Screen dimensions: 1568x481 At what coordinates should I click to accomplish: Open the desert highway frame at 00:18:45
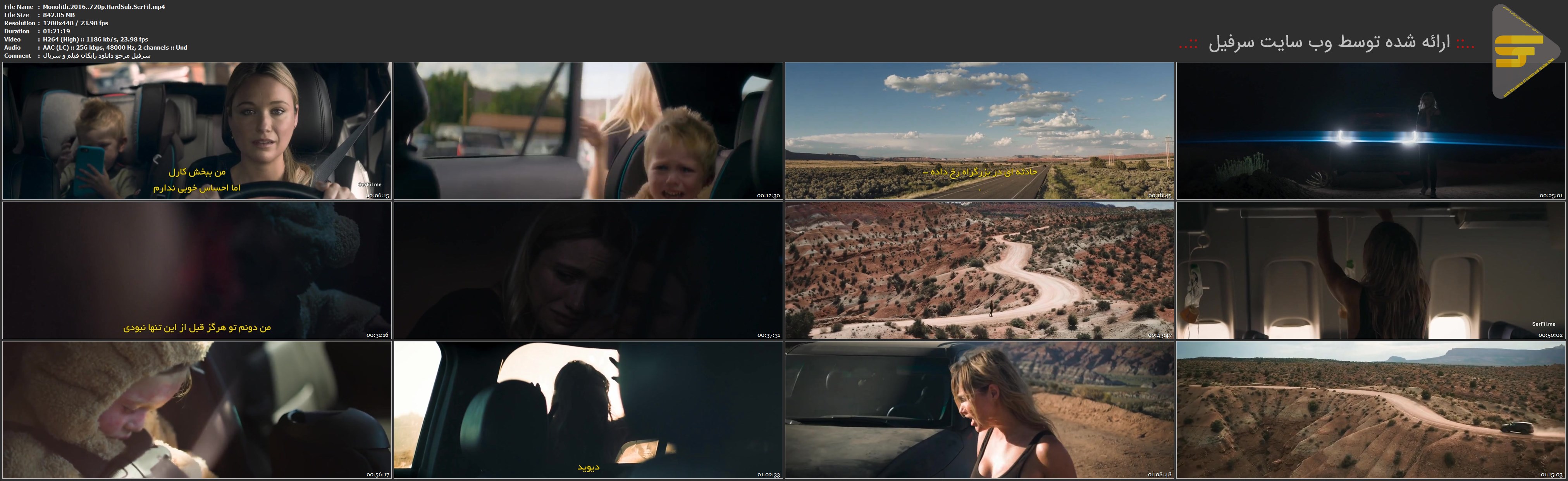[979, 131]
